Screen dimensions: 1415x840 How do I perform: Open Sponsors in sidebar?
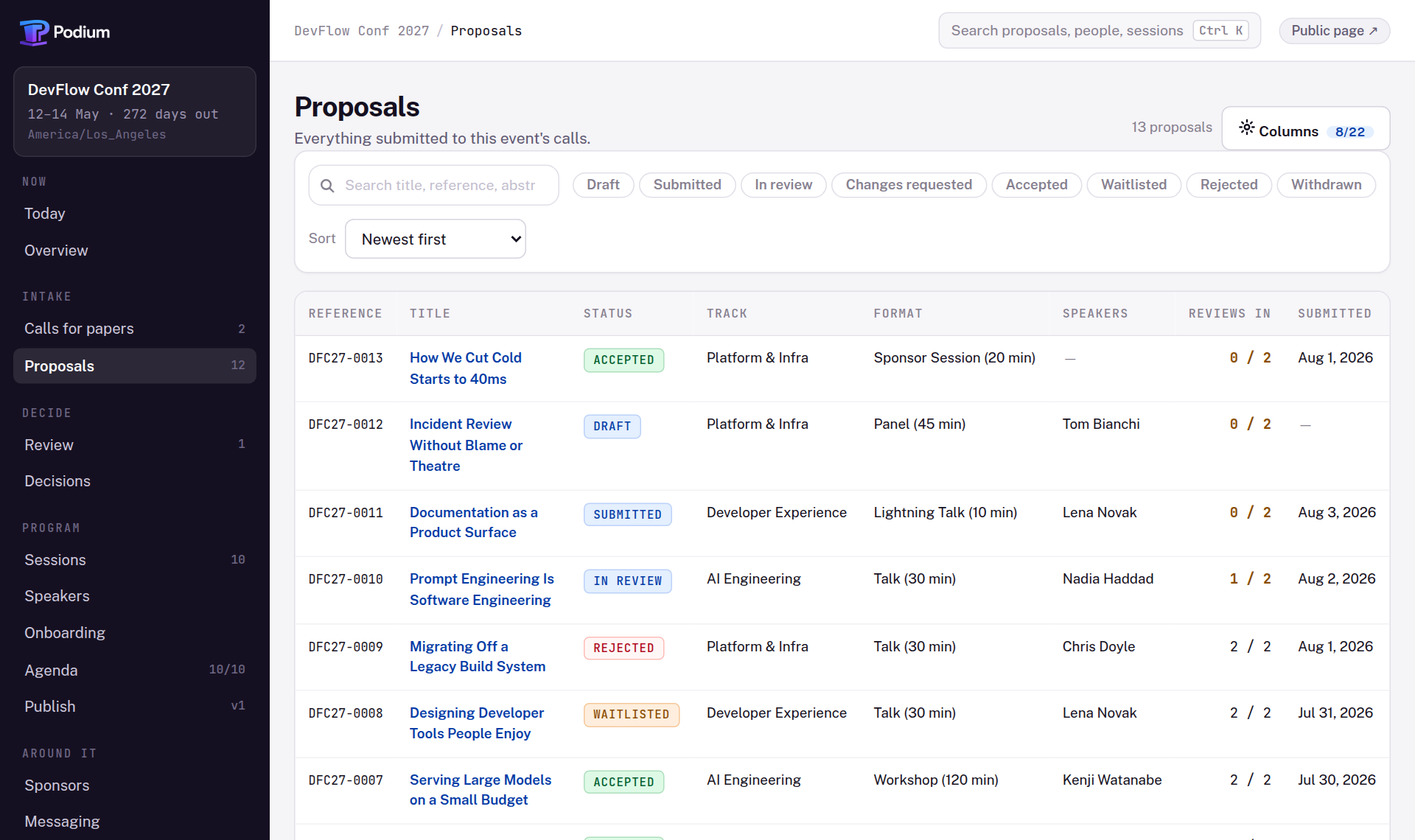tap(135, 785)
